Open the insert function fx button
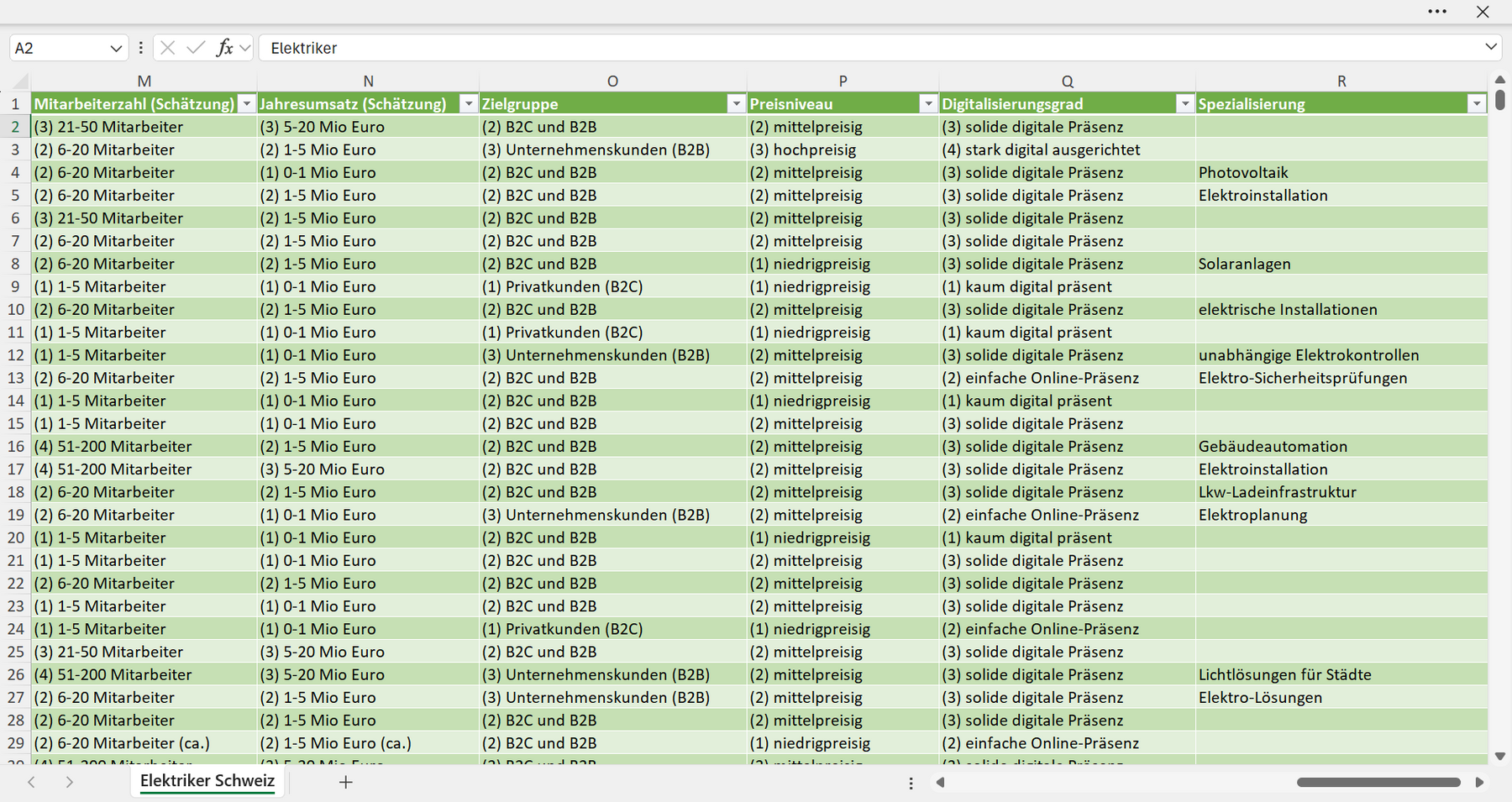 (224, 48)
